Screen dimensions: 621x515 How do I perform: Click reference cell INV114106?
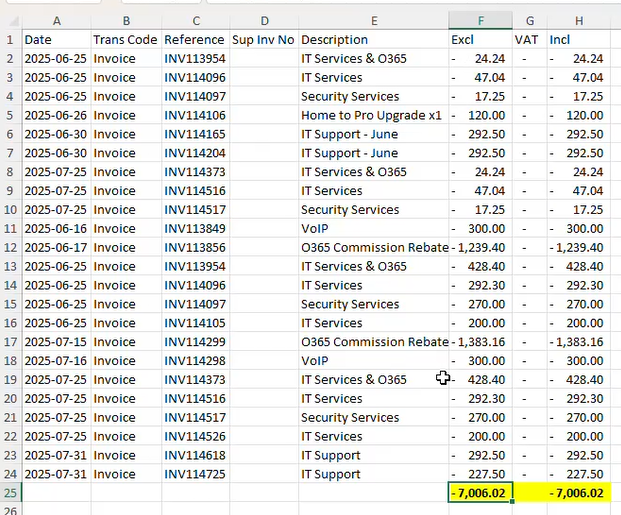pos(194,115)
